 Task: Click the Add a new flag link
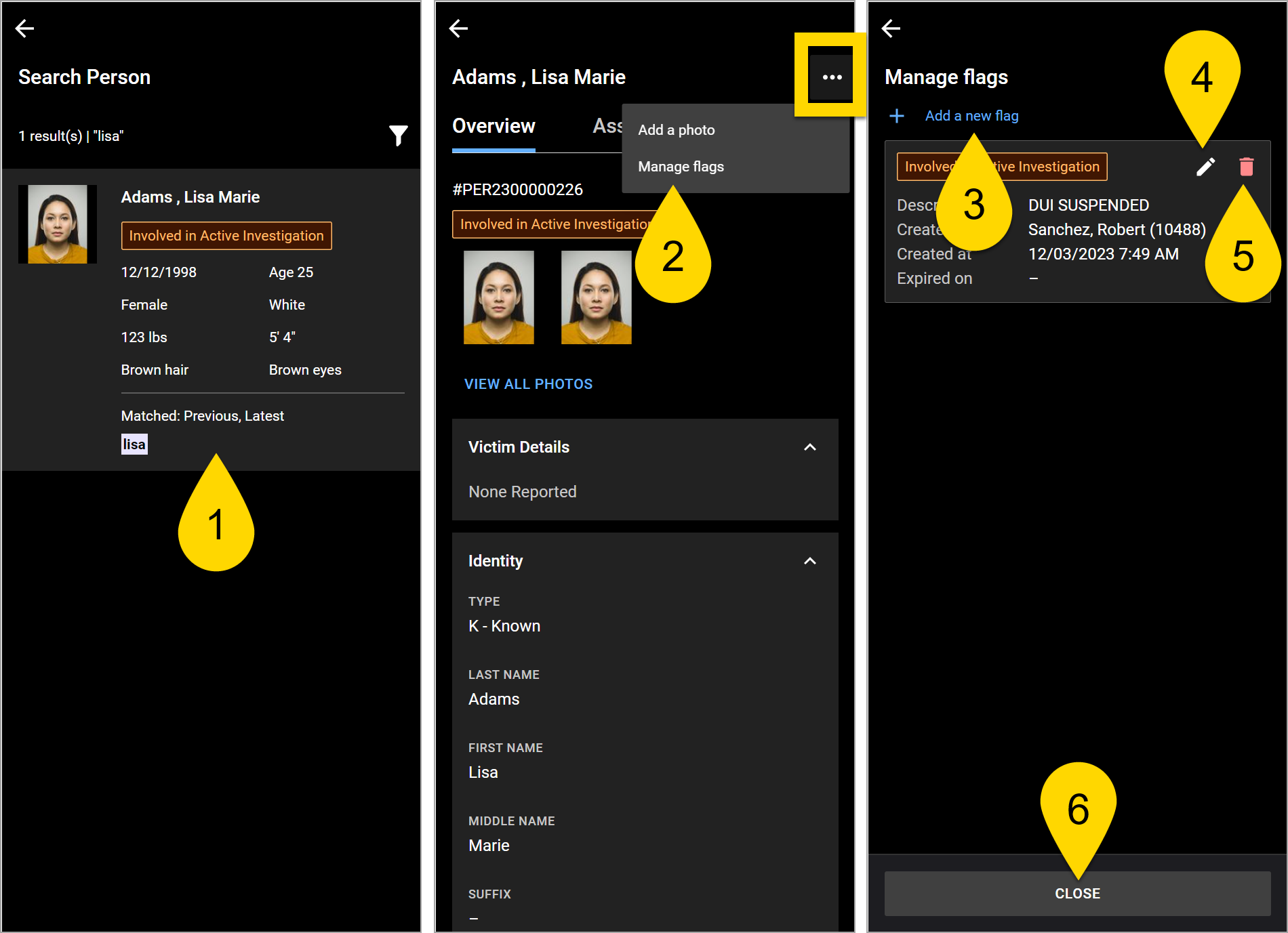[972, 116]
